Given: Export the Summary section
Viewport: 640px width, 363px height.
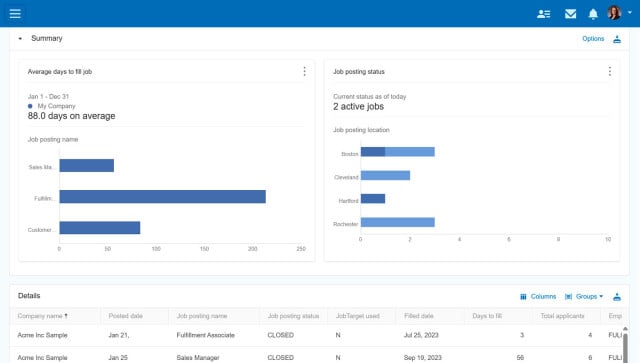Looking at the screenshot, I should [x=617, y=39].
